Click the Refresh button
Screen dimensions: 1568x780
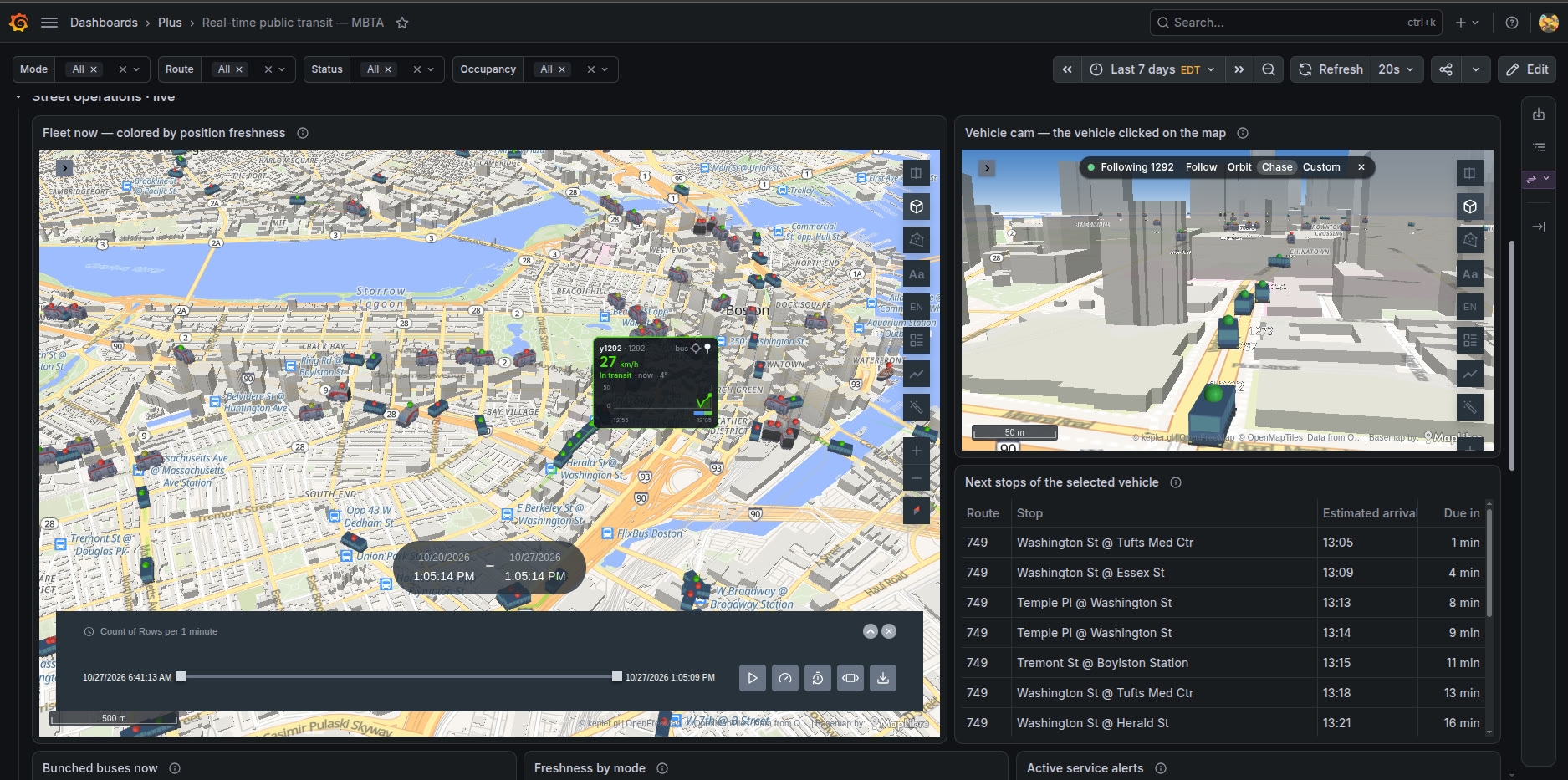tap(1331, 69)
